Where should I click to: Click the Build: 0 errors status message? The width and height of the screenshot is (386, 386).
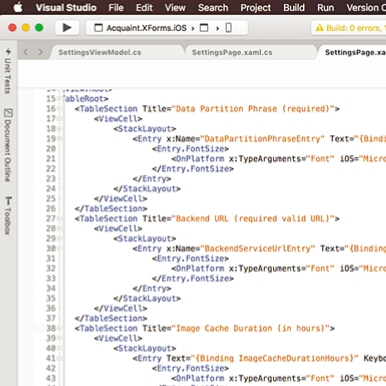(354, 28)
